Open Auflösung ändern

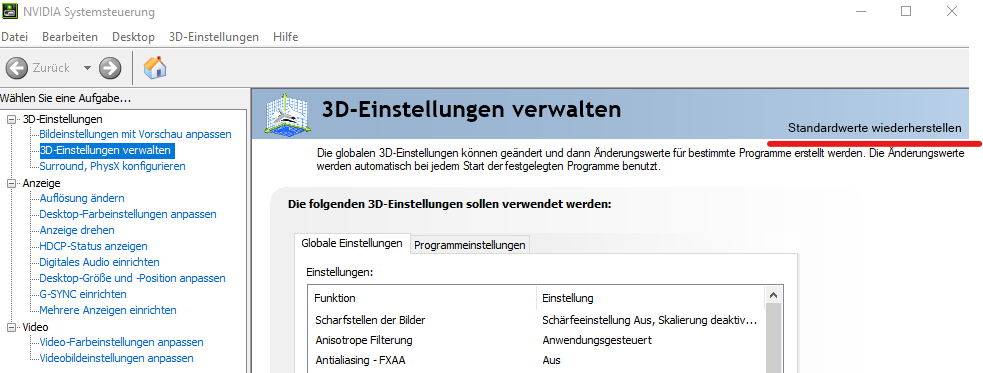(81, 198)
